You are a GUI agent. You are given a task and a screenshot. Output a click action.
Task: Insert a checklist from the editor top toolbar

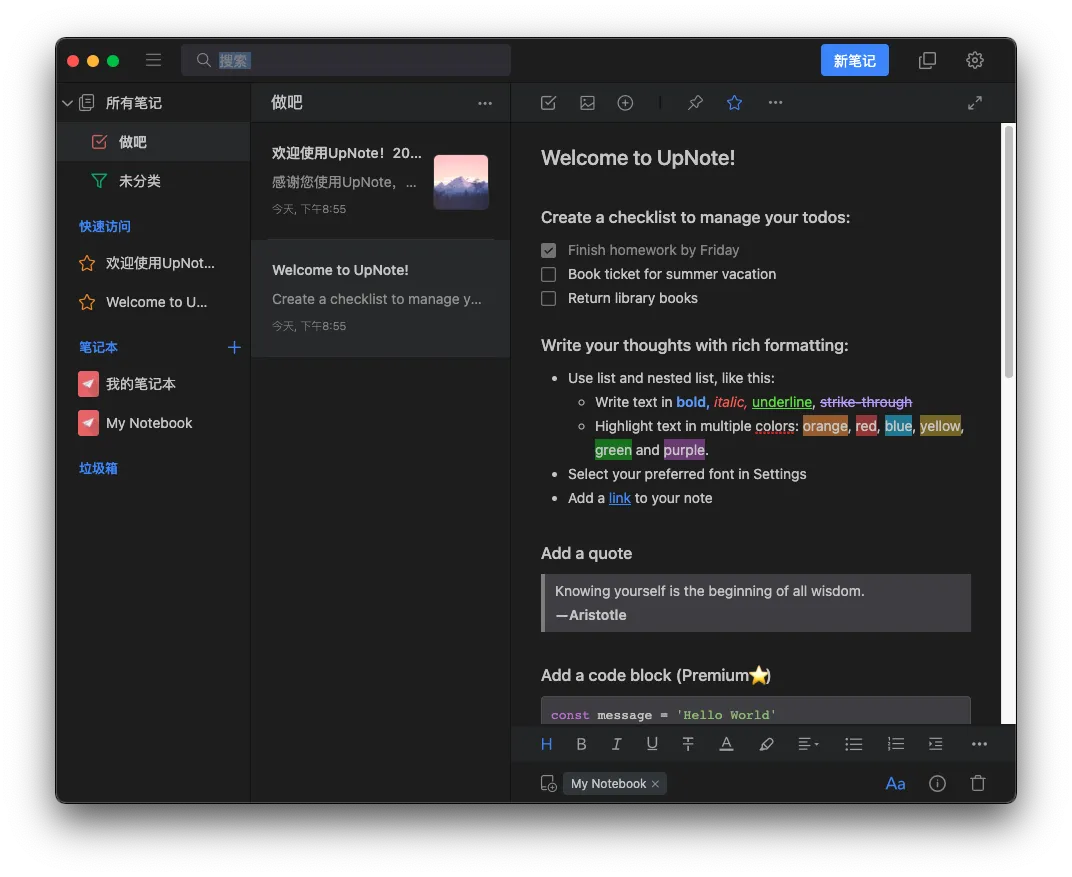tap(548, 103)
